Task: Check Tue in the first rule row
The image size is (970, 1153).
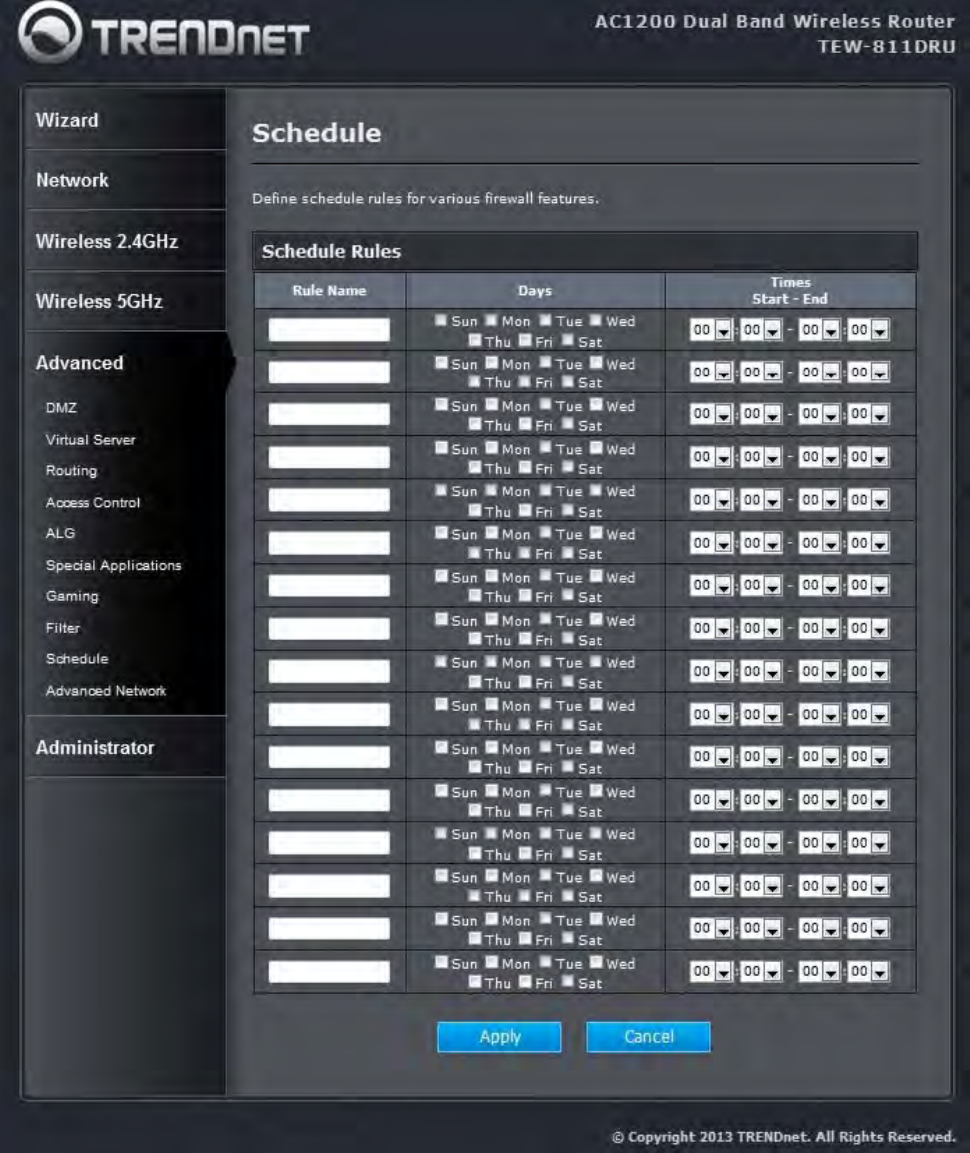Action: 546,320
